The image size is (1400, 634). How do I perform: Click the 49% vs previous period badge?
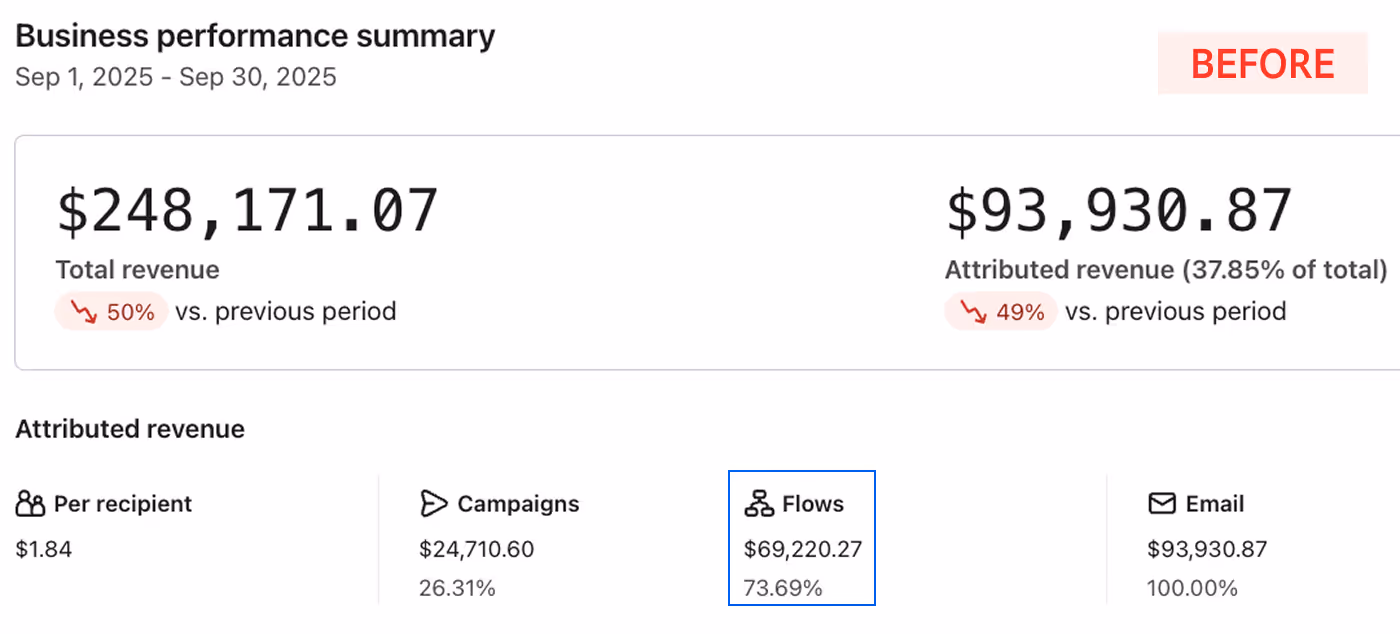(1000, 311)
